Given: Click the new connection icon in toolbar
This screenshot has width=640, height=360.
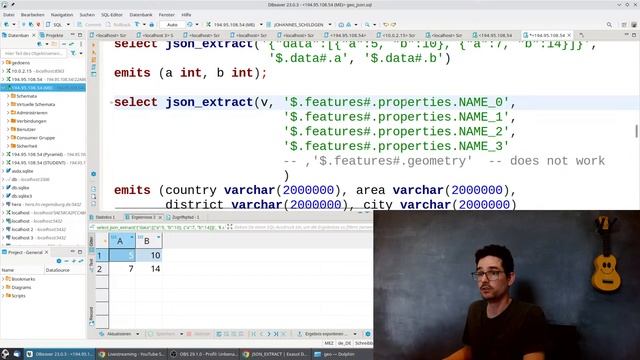Looking at the screenshot, I should [8, 24].
